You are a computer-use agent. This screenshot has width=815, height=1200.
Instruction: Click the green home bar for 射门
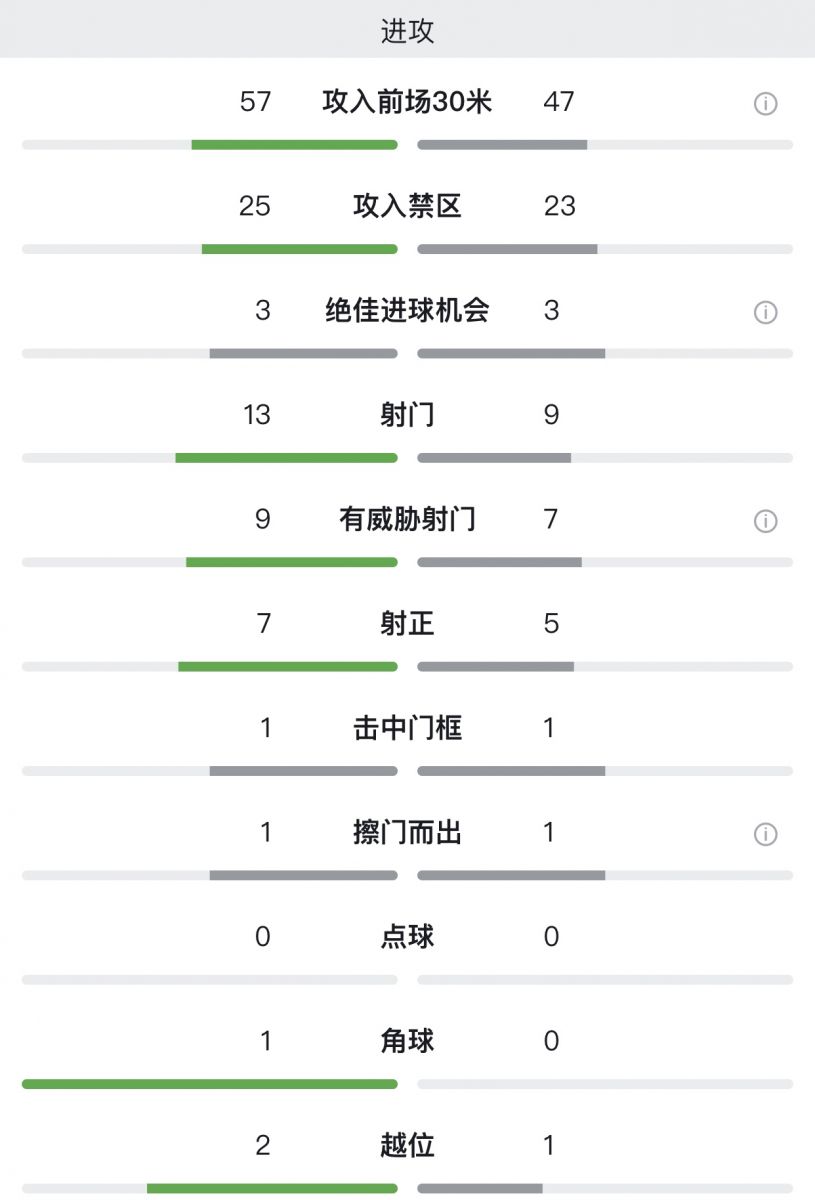(x=287, y=458)
